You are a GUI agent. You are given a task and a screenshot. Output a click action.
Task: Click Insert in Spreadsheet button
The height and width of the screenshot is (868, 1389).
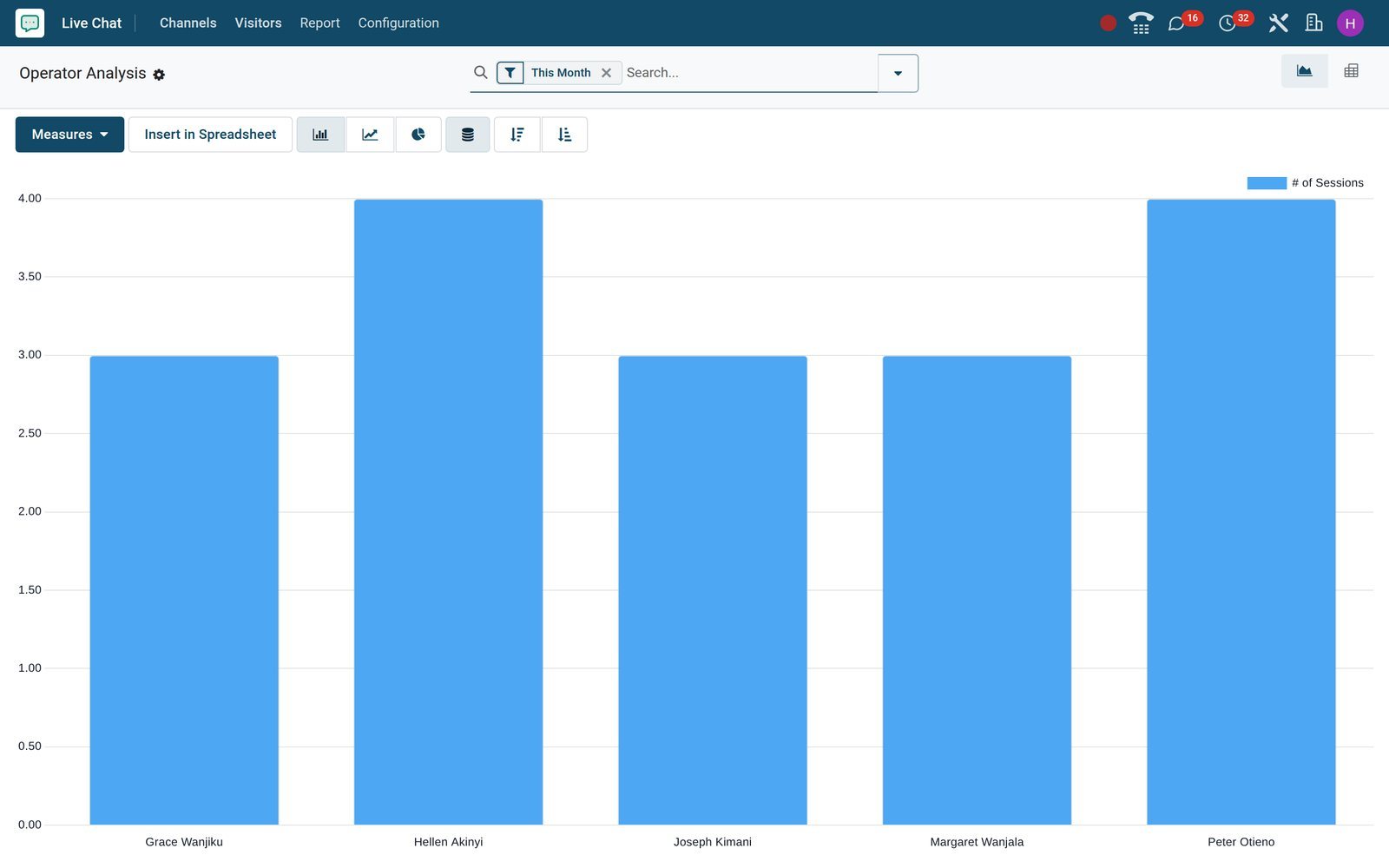tap(210, 135)
